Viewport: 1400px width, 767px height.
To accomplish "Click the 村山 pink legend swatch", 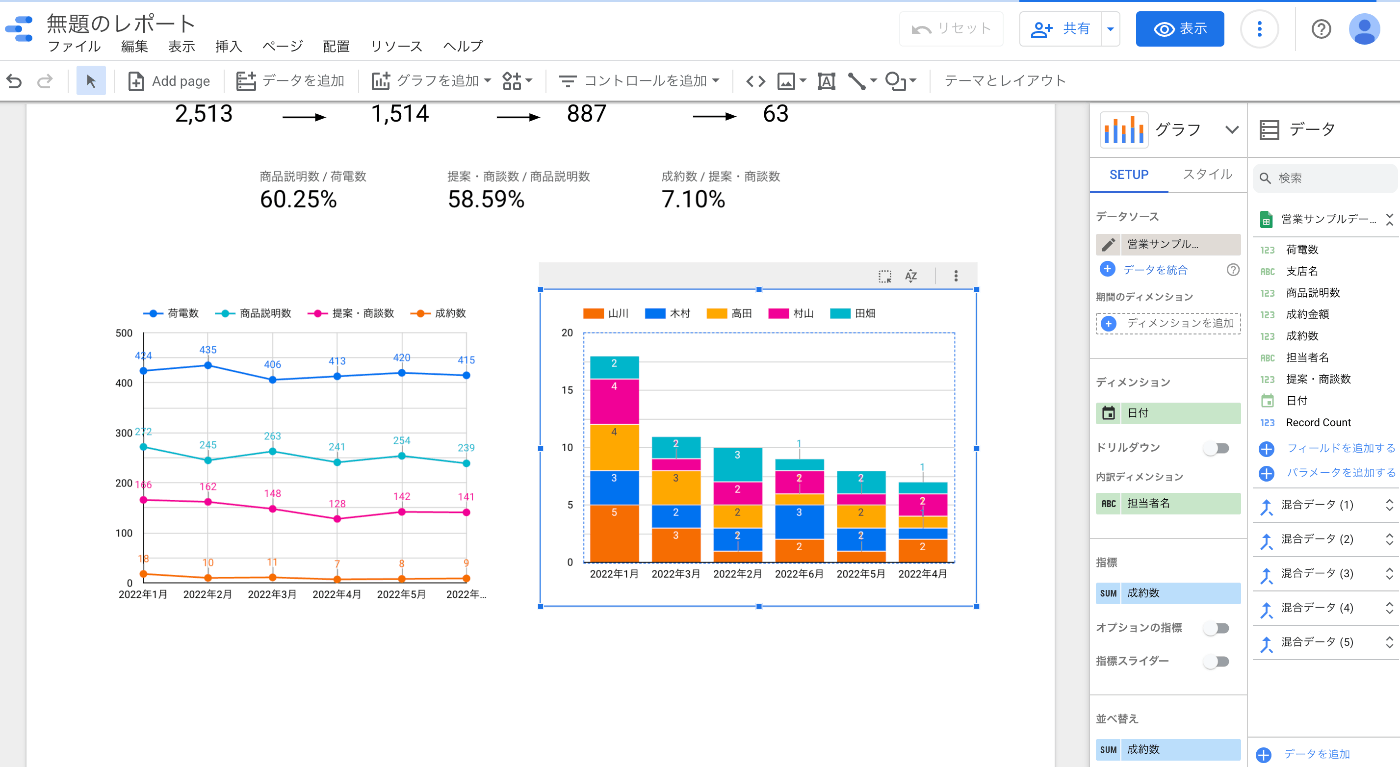I will [x=778, y=314].
